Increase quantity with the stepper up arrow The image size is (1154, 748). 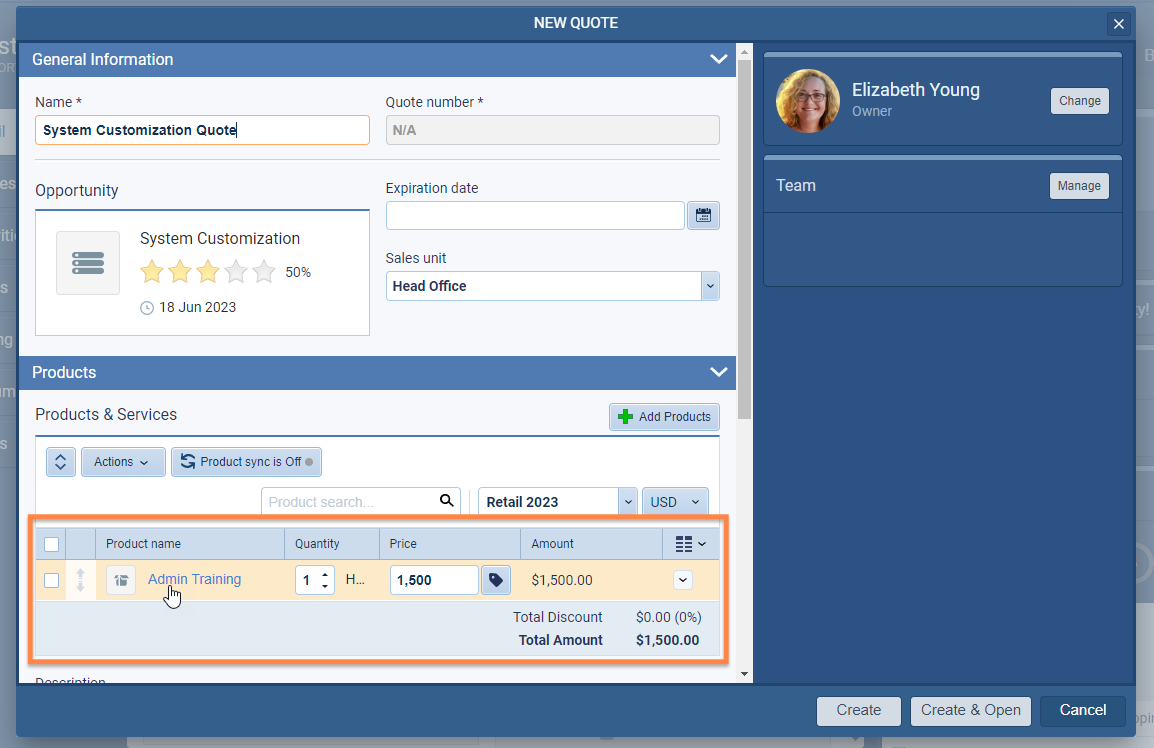click(x=325, y=573)
